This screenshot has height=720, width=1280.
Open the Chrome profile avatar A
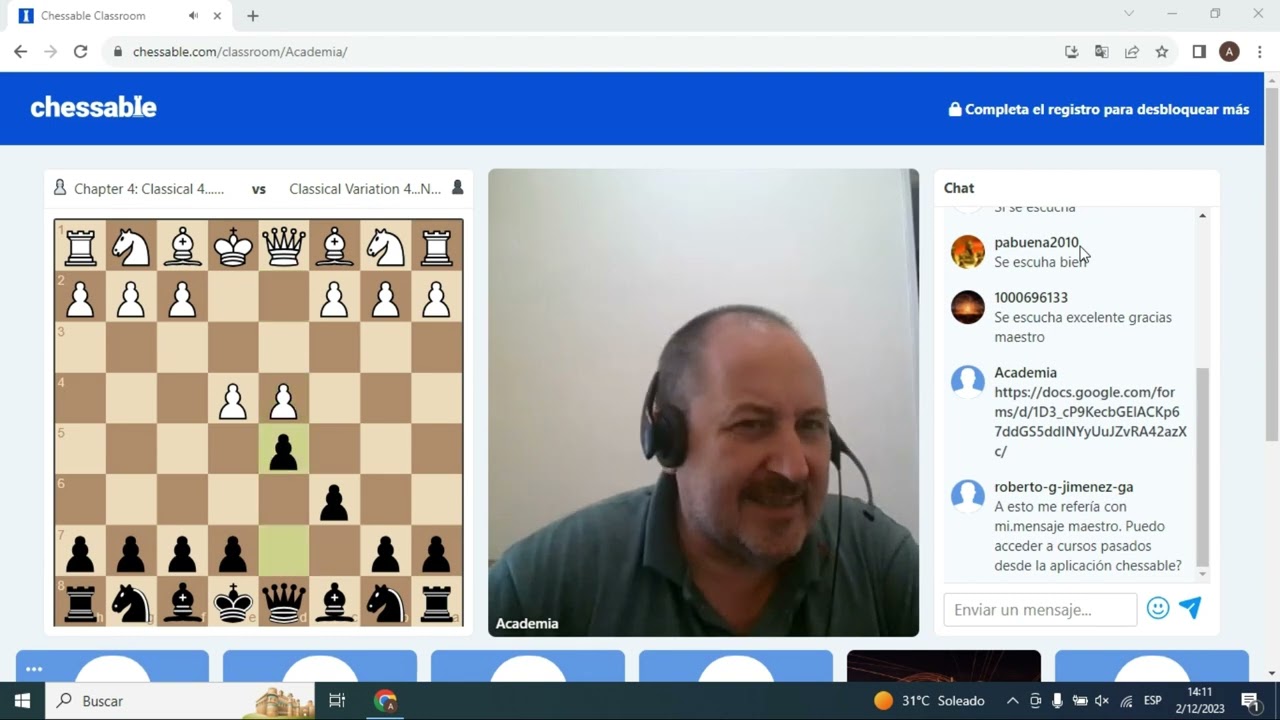[1229, 52]
